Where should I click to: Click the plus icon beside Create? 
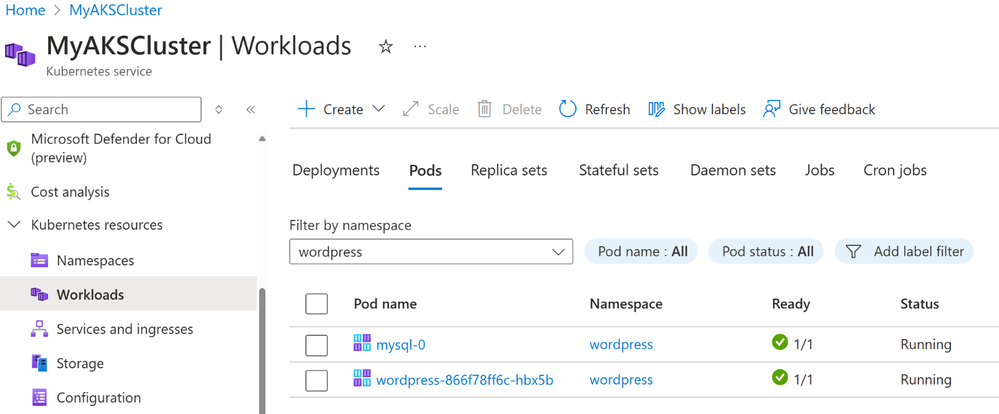tap(306, 109)
